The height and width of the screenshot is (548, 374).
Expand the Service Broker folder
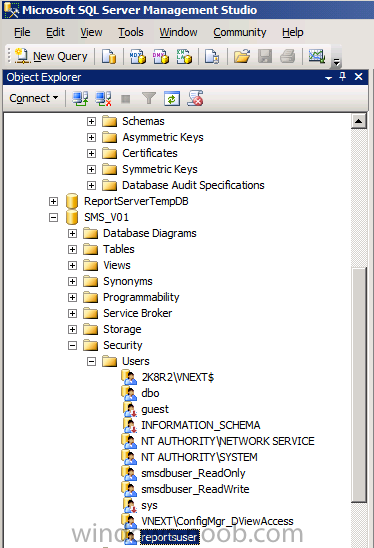(72, 313)
